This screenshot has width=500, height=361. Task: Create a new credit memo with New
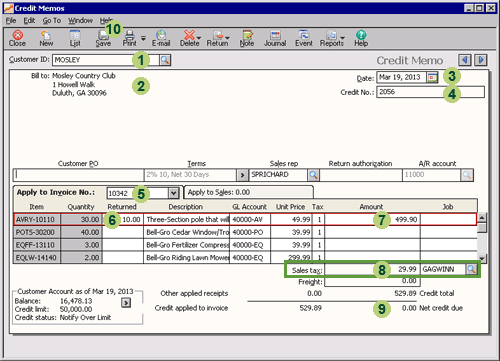tap(46, 38)
